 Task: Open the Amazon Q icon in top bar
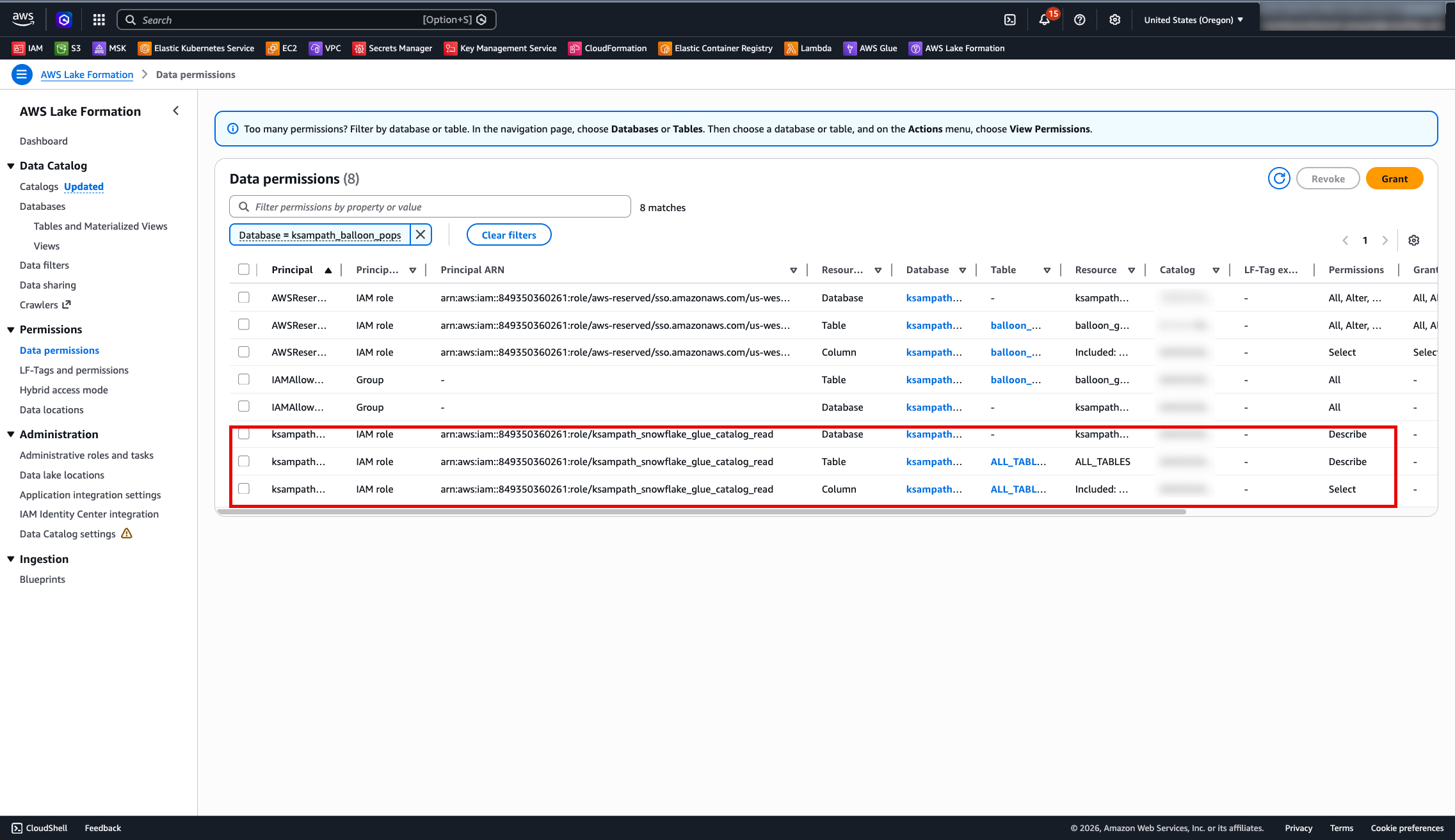pos(64,20)
